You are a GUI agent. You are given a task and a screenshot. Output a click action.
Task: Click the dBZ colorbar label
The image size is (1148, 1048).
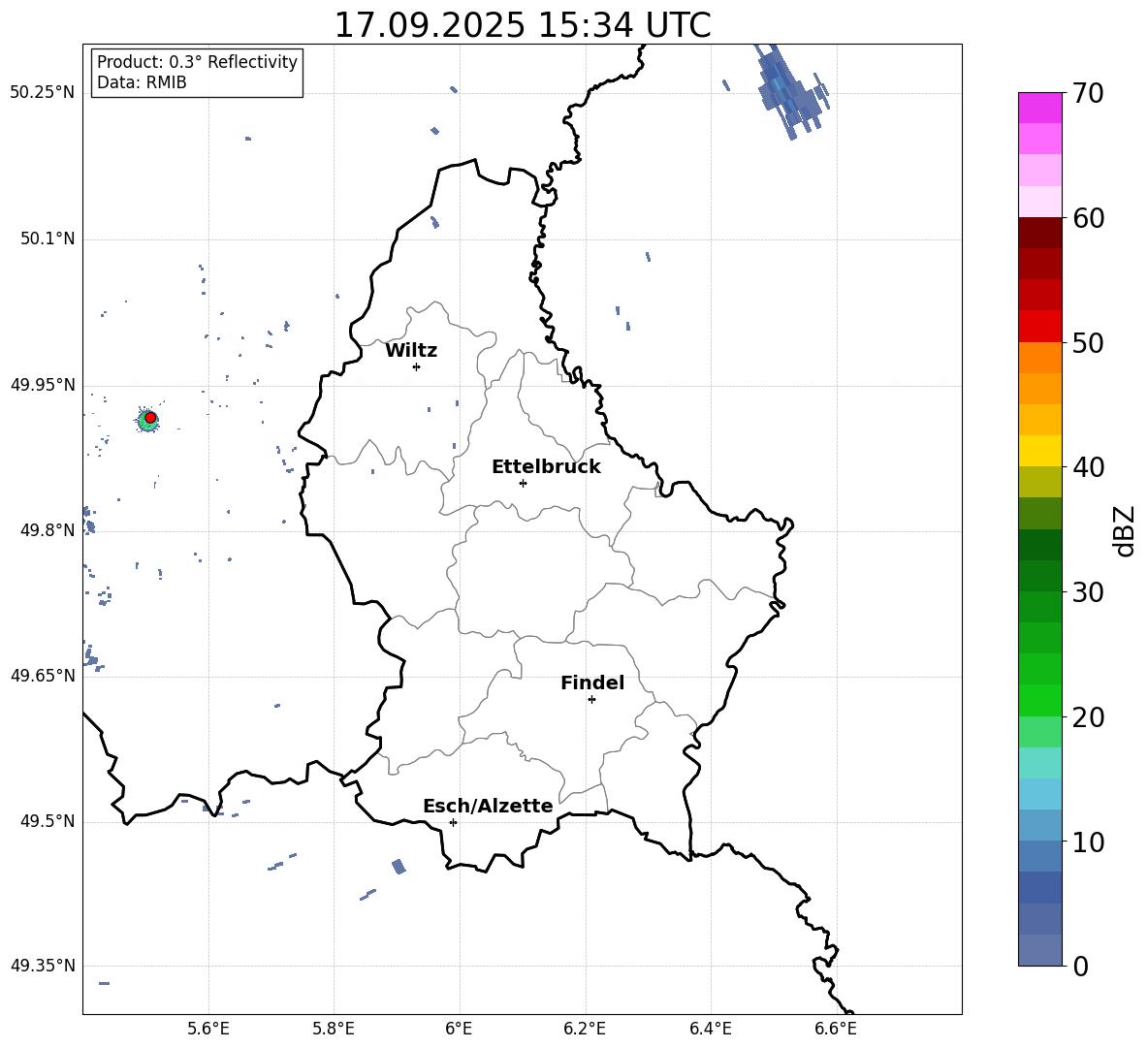click(1124, 530)
